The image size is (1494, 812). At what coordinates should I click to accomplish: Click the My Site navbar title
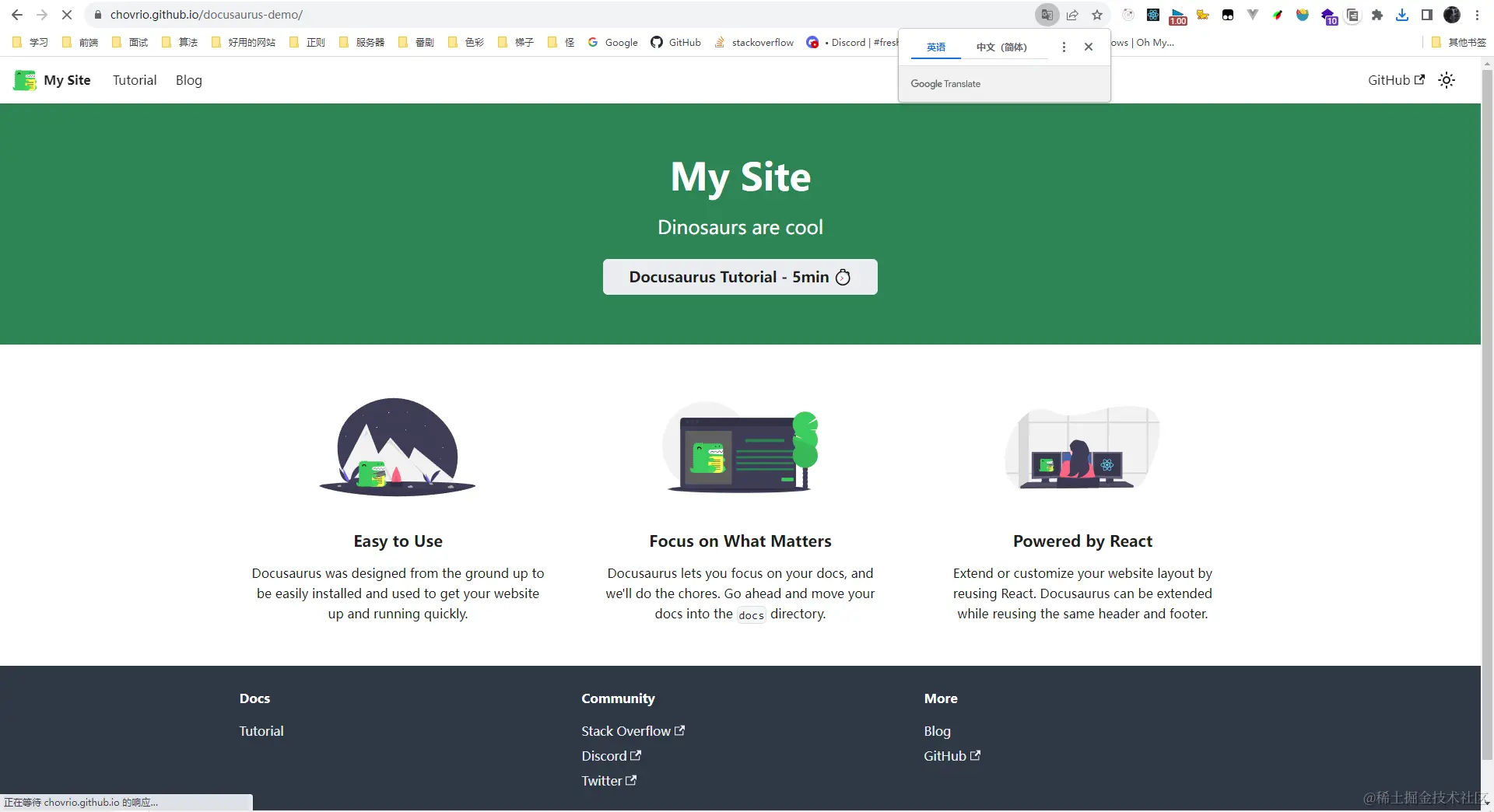(x=67, y=80)
